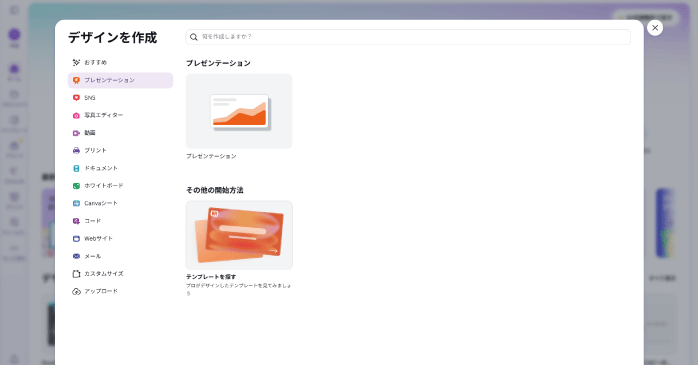Focus the 何を作成しますか search field
Screen dimensions: 698x365
(x=408, y=37)
